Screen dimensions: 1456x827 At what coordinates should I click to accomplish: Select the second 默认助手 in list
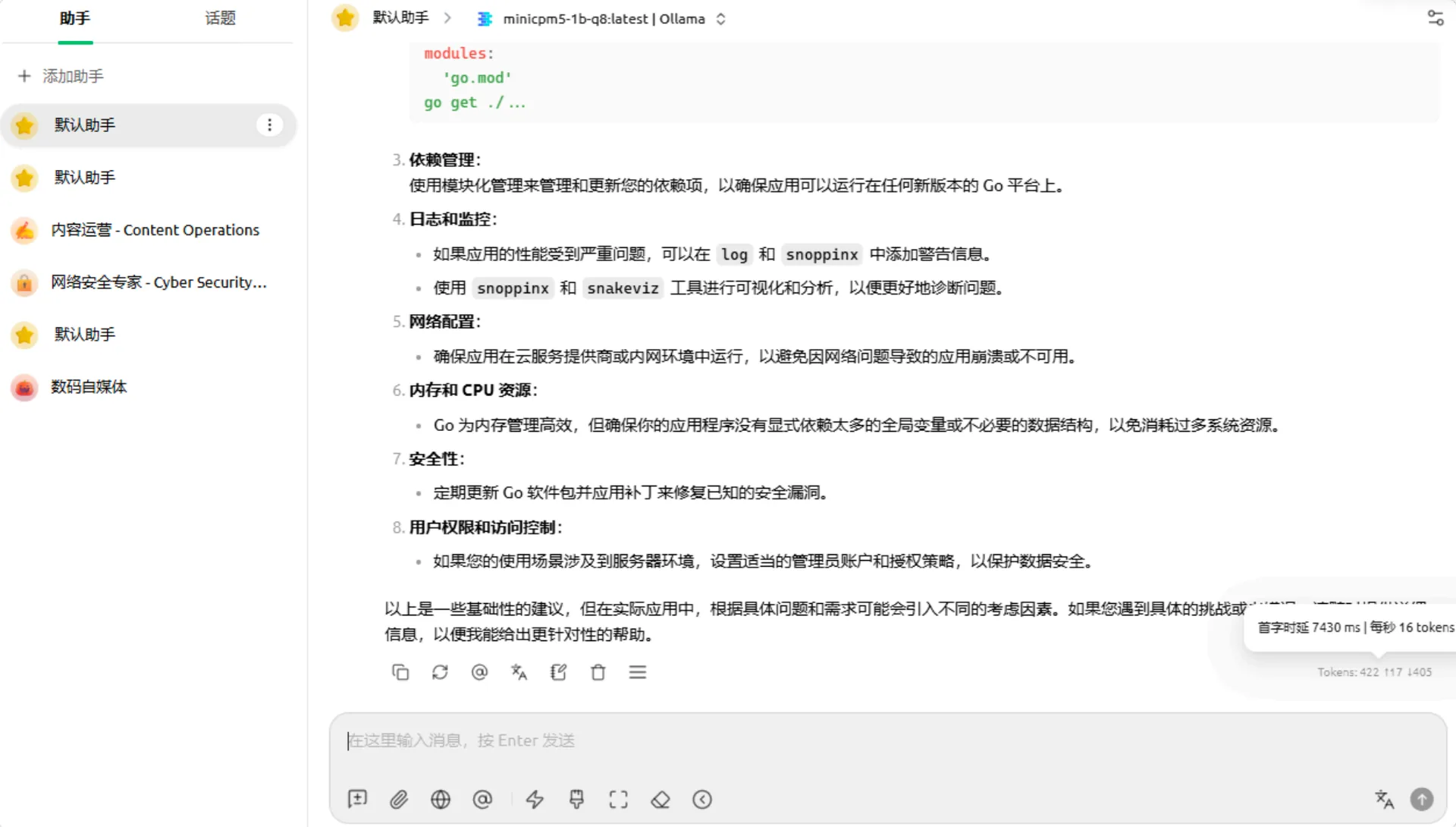(x=149, y=178)
